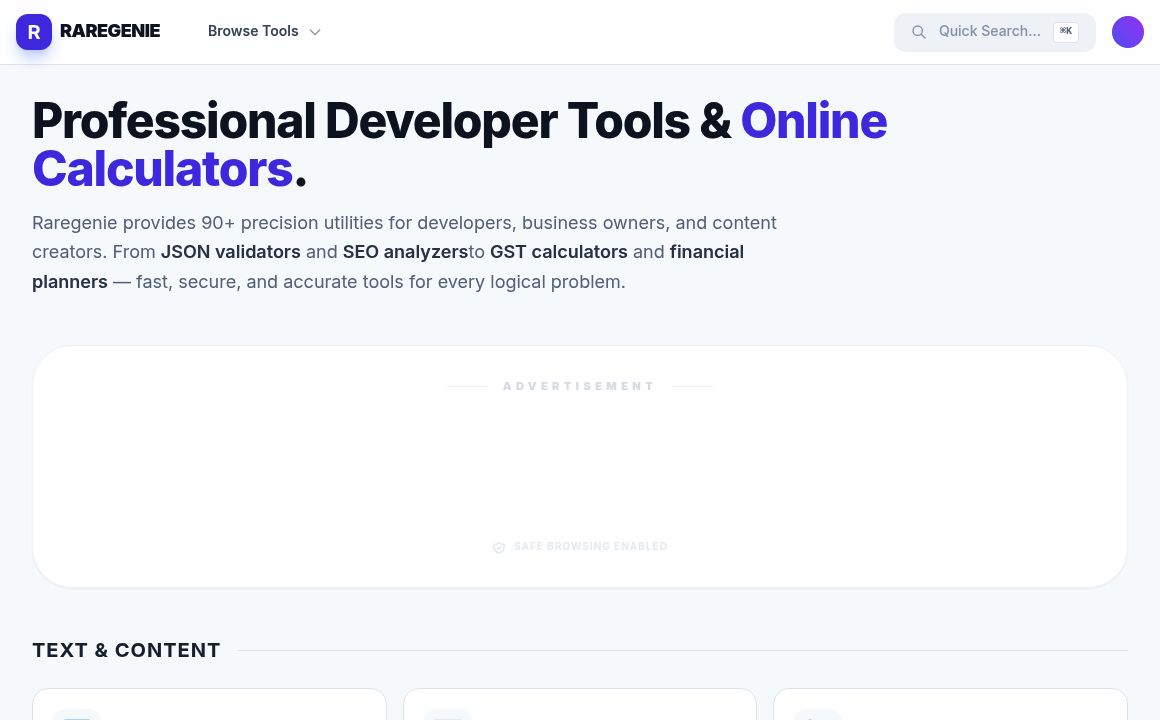Screen dimensions: 1160x720
Task: Open the purple user avatar circle
Action: click(1127, 32)
